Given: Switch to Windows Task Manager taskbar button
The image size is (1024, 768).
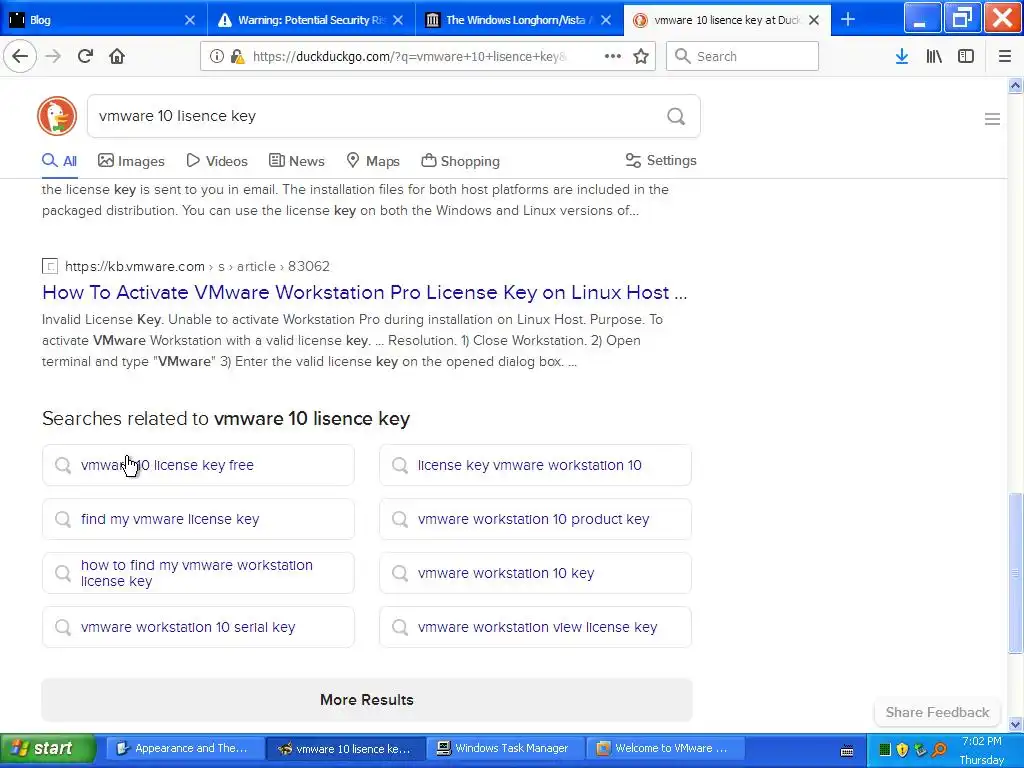Looking at the screenshot, I should click(x=504, y=748).
